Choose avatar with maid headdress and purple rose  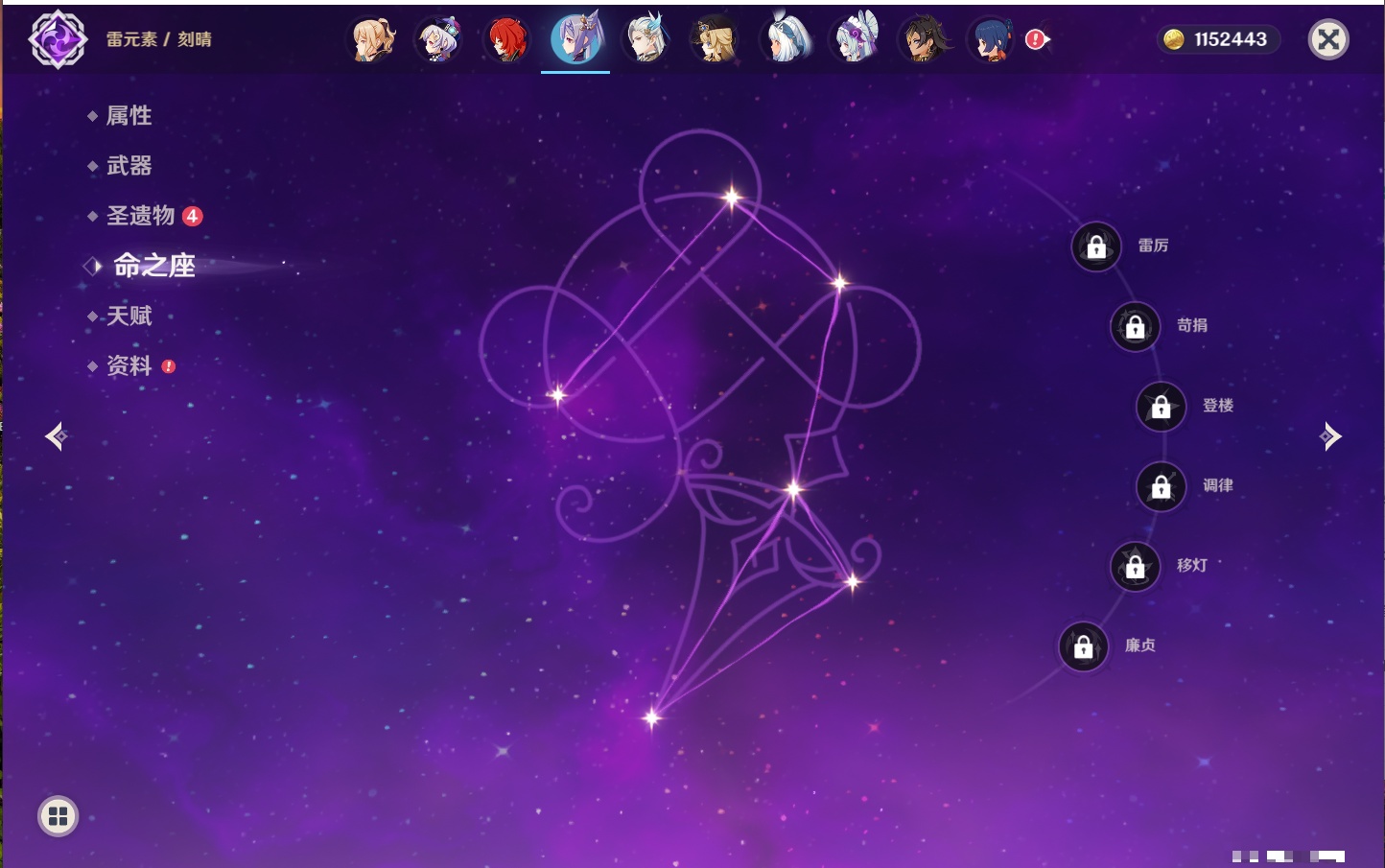[x=856, y=39]
